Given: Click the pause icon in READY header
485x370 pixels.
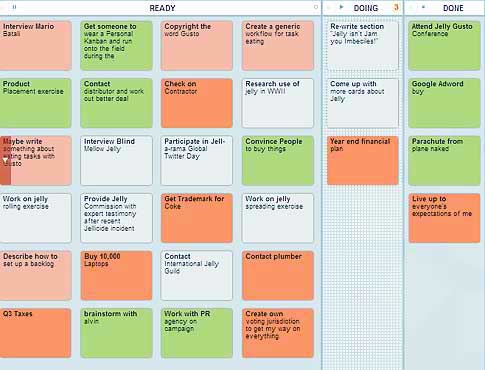Looking at the screenshot, I should click(14, 7).
